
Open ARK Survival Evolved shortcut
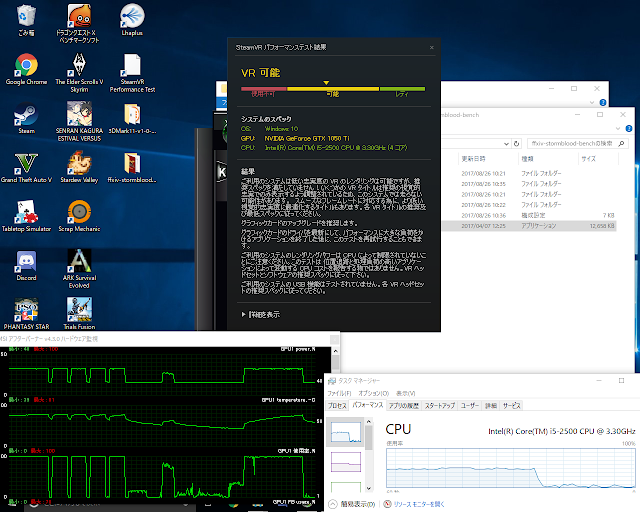[79, 269]
